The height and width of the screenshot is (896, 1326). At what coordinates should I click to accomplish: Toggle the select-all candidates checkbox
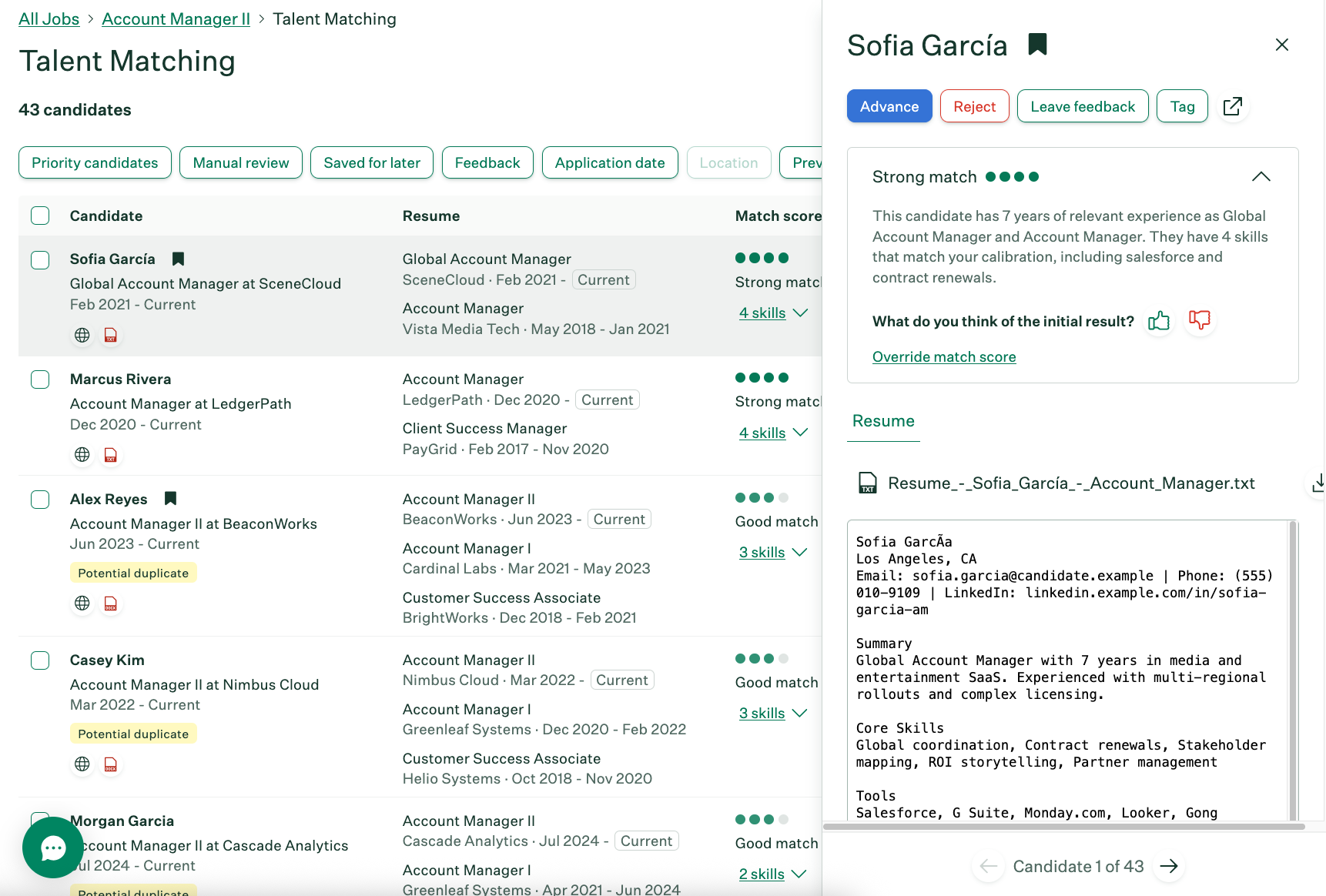pos(40,216)
